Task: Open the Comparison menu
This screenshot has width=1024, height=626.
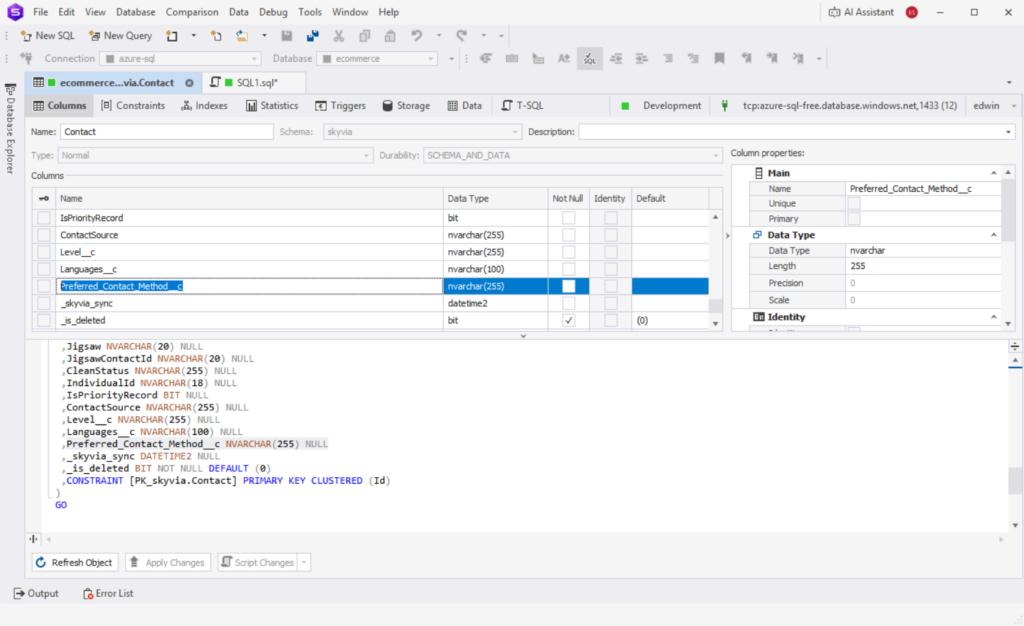Action: 192,12
